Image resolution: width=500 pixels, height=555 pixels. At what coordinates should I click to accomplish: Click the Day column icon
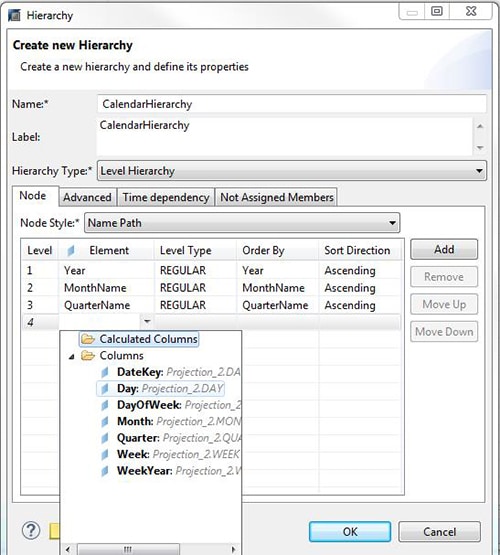point(105,389)
